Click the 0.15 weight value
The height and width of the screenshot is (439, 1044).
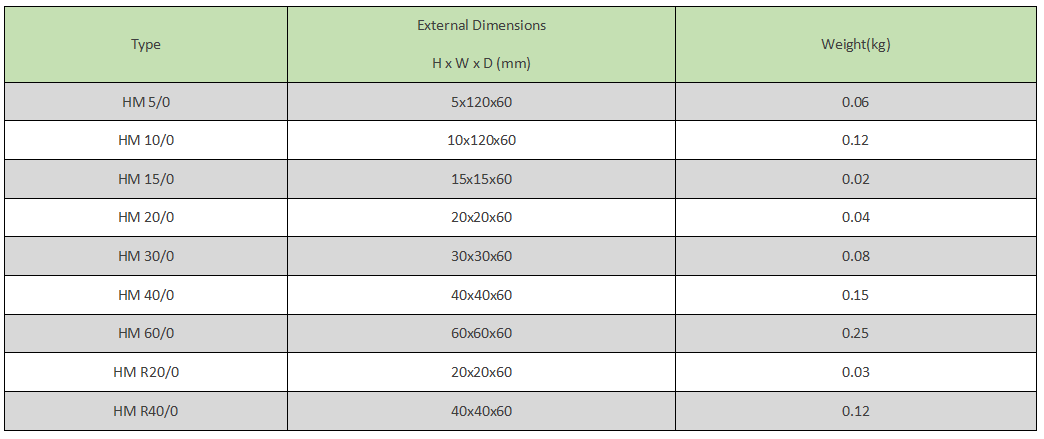[856, 295]
